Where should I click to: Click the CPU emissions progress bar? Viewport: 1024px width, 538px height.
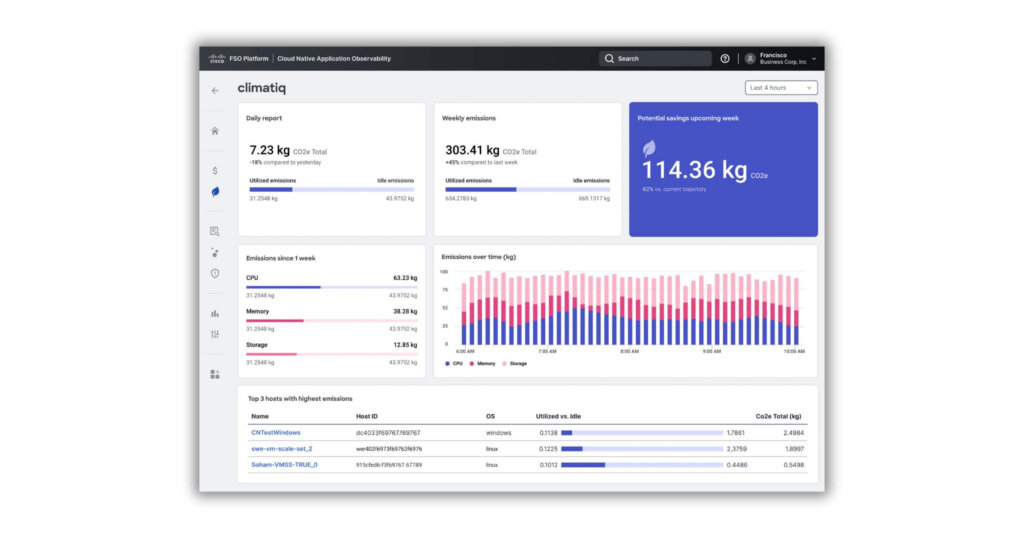click(x=332, y=287)
